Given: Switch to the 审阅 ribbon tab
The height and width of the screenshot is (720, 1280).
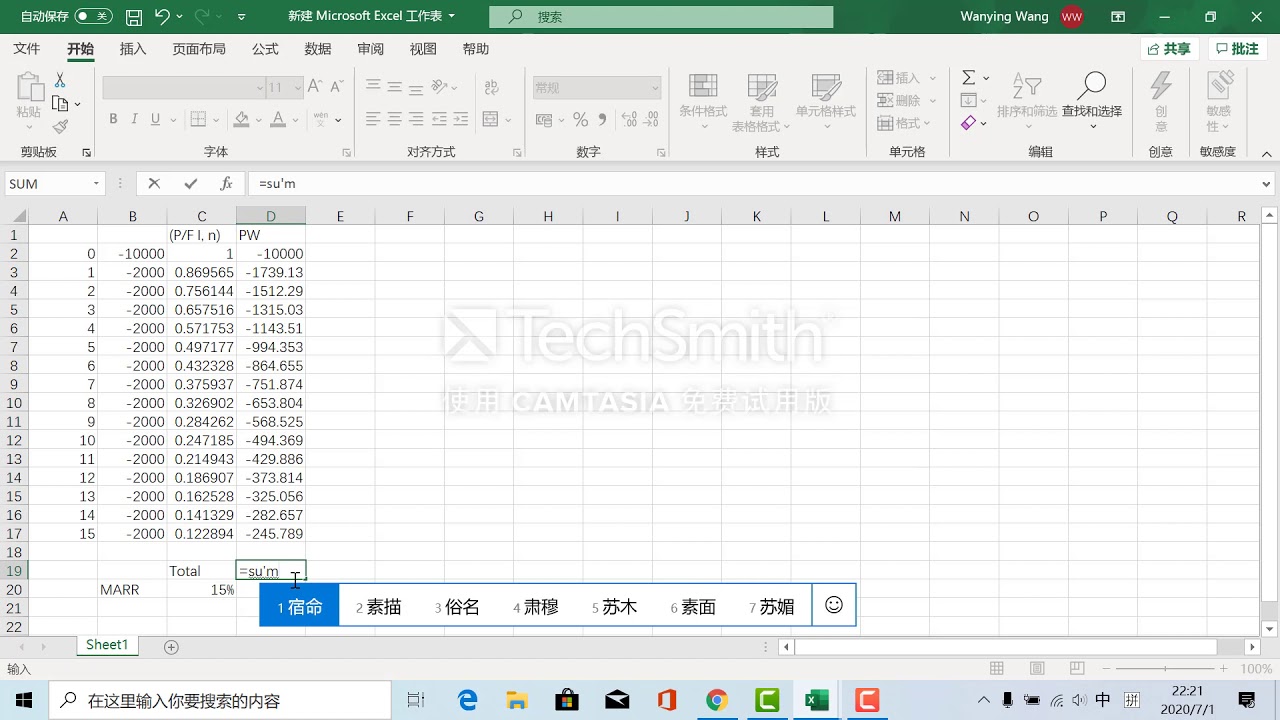Looking at the screenshot, I should coord(371,49).
